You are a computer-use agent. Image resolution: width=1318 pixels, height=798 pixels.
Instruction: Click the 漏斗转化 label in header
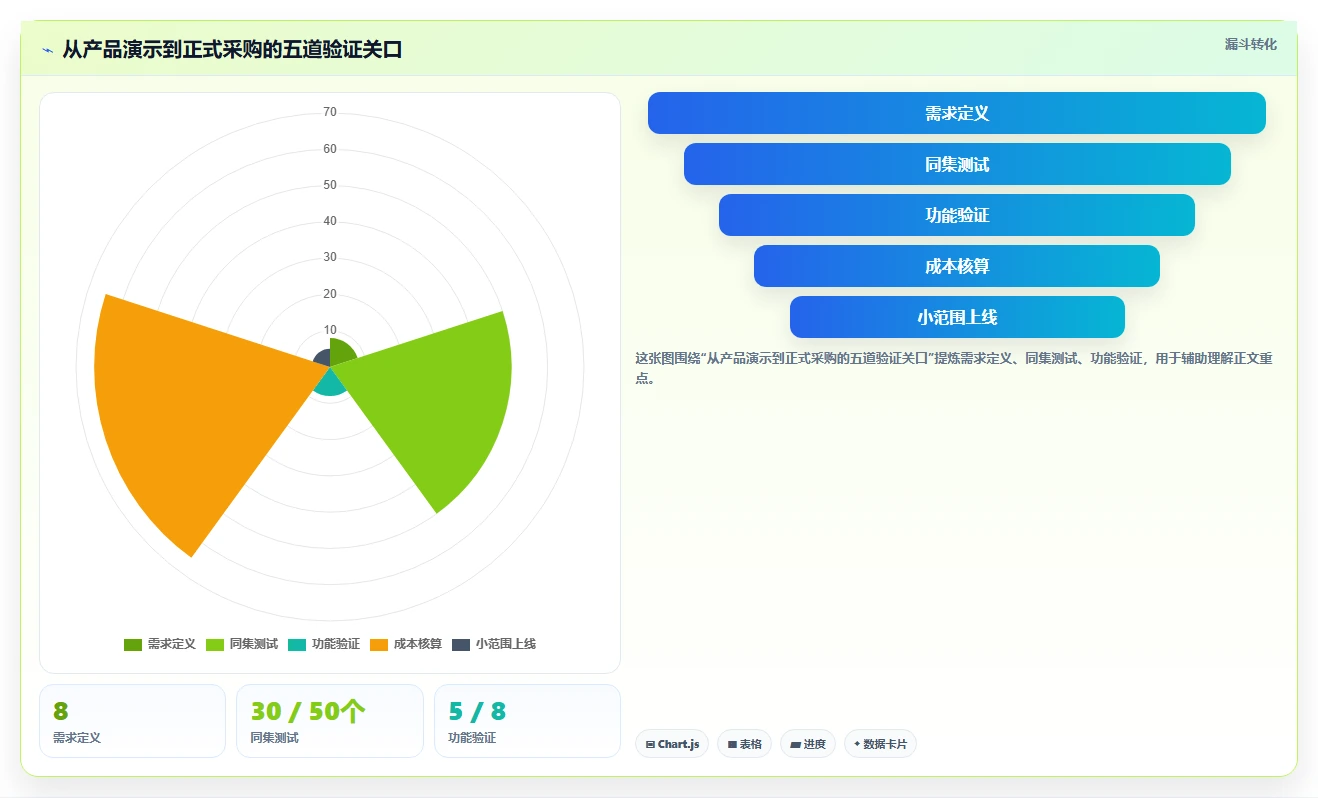coord(1251,45)
